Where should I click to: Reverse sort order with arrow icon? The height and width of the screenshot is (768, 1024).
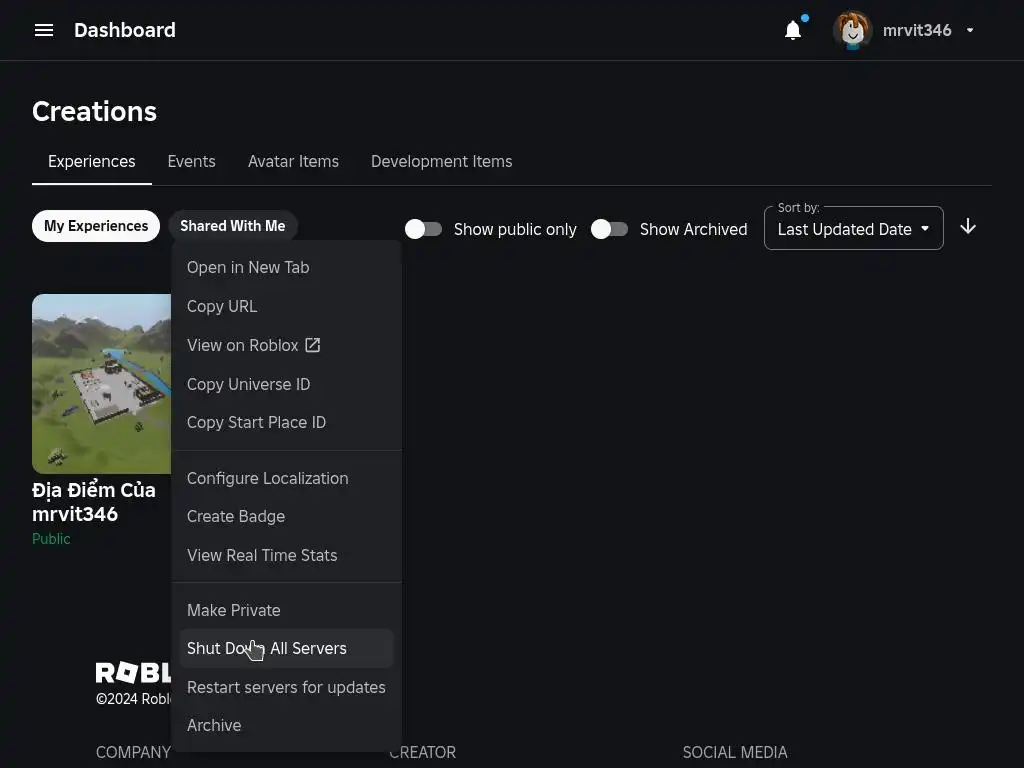tap(968, 227)
